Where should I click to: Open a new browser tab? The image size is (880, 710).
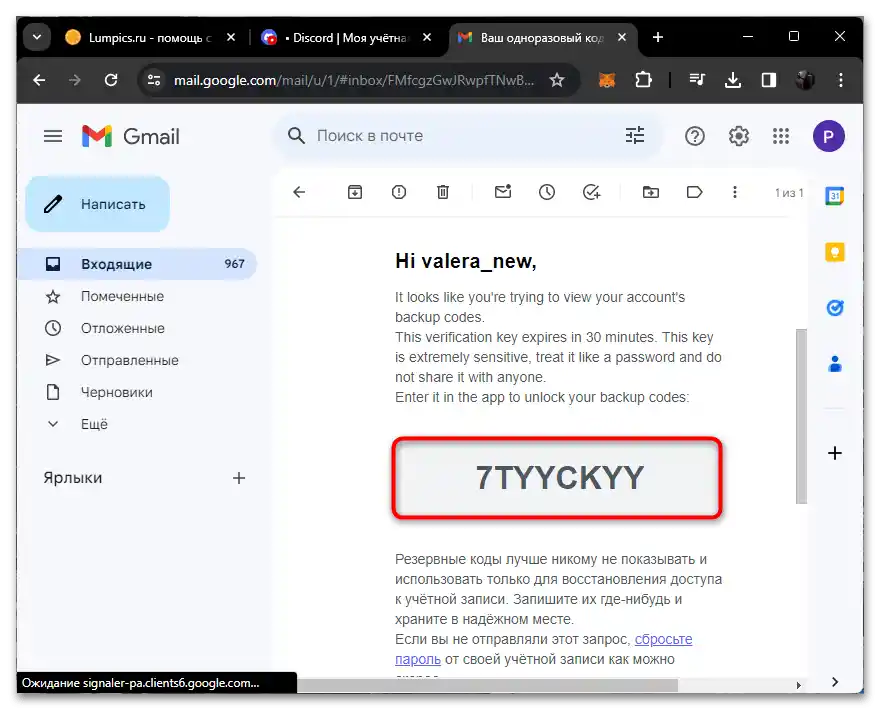658,38
